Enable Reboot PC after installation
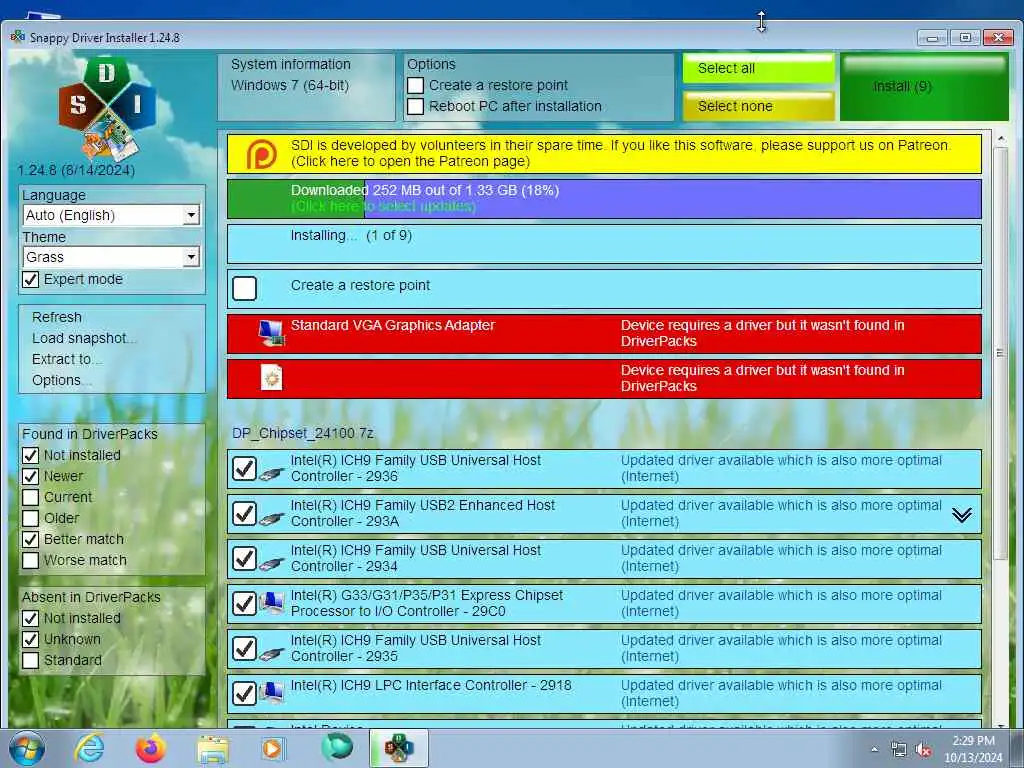Viewport: 1024px width, 768px height. pyautogui.click(x=415, y=106)
